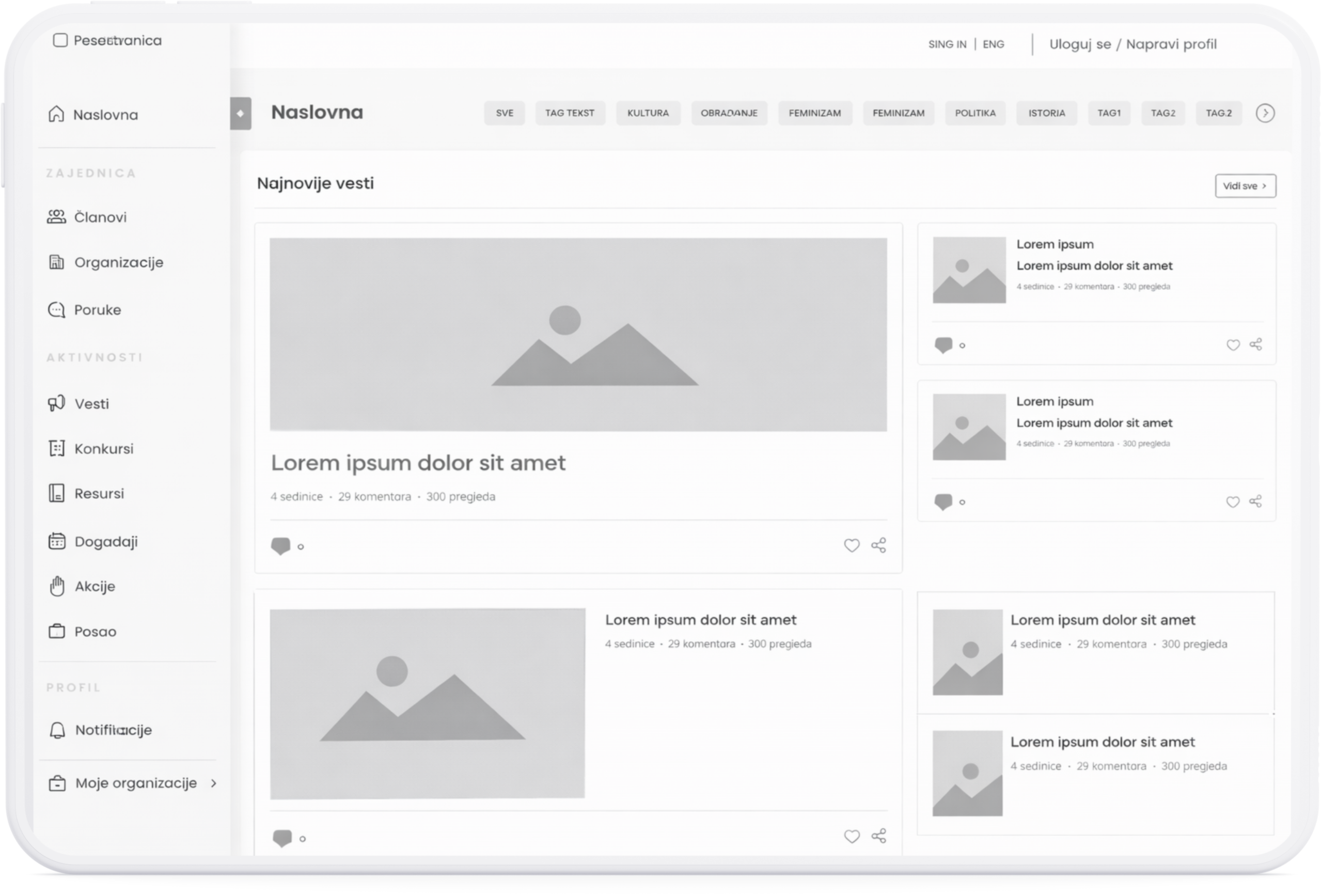Click the Vesti megaphone icon in sidebar
Image resolution: width=1322 pixels, height=896 pixels.
pyautogui.click(x=56, y=403)
